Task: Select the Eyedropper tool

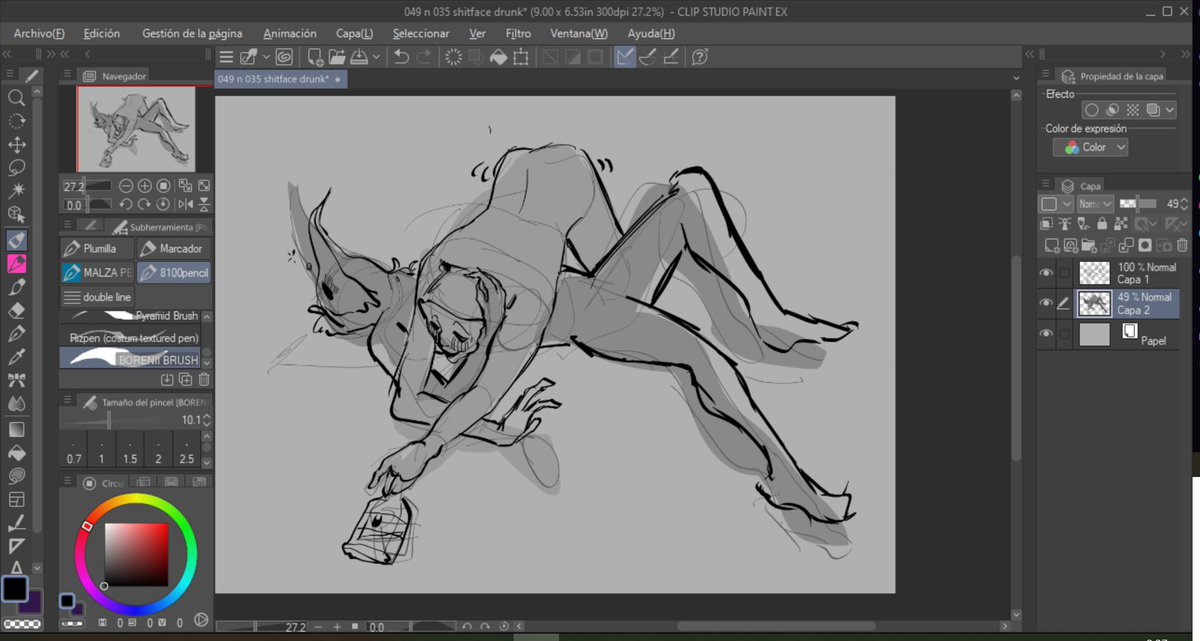Action: pyautogui.click(x=17, y=357)
